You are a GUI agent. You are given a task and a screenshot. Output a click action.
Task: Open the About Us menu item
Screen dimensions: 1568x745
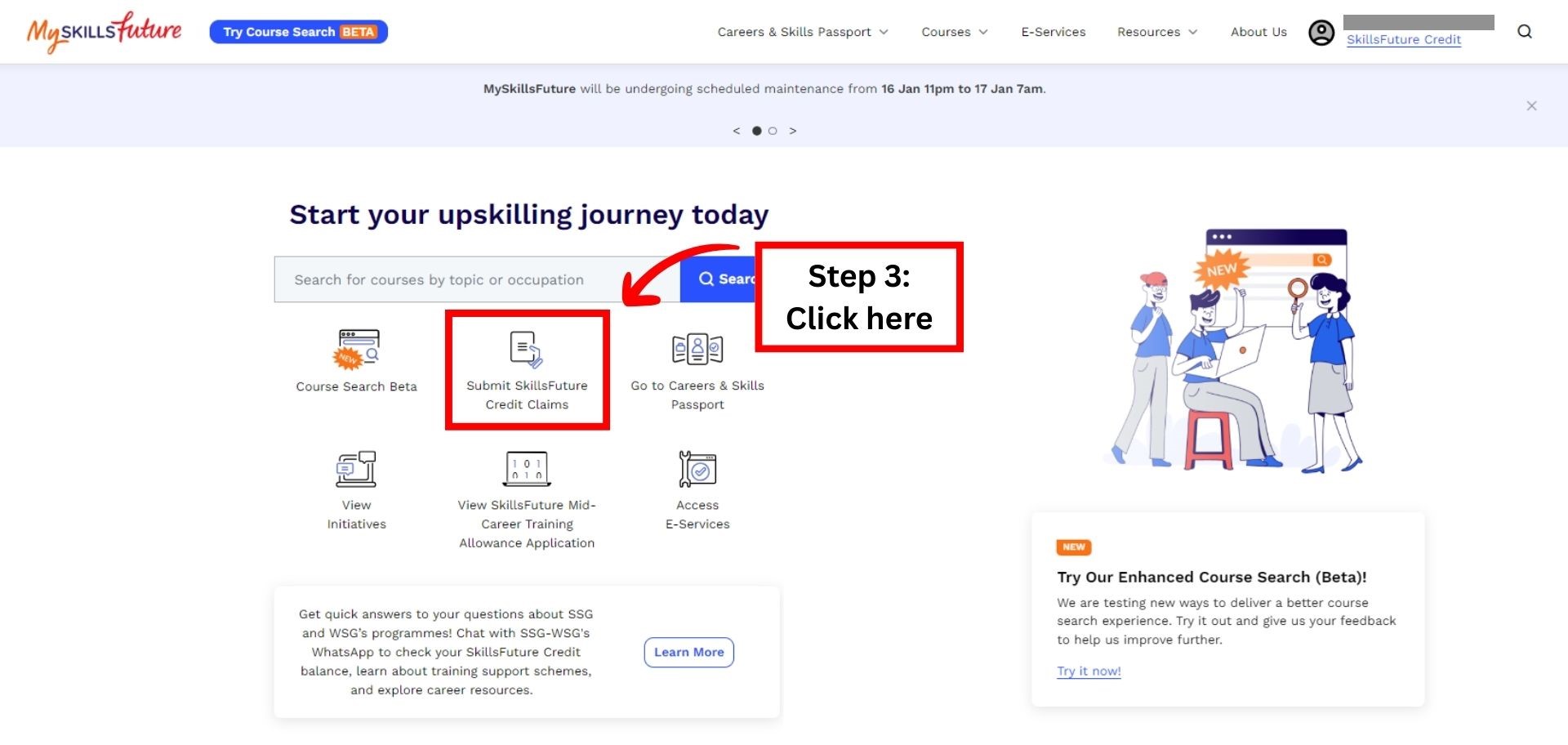click(x=1258, y=32)
